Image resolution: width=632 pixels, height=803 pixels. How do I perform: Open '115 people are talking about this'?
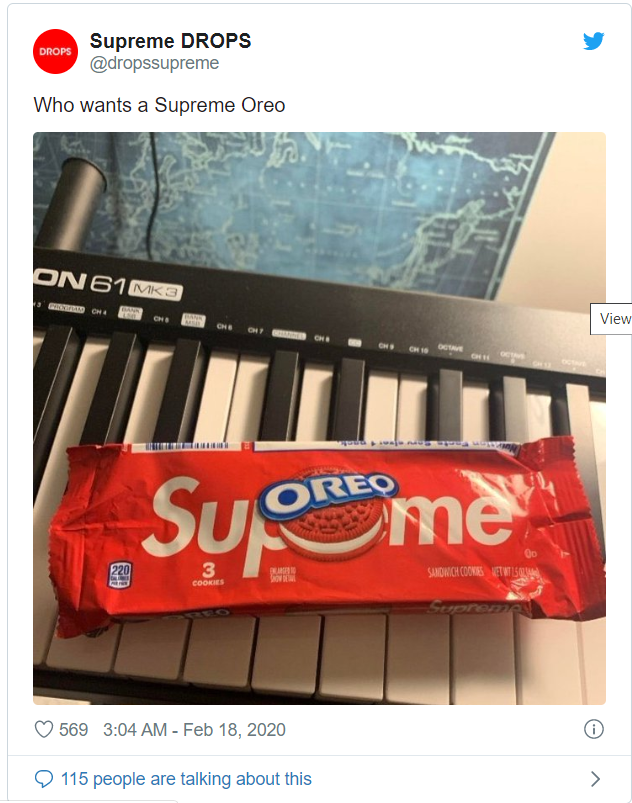tap(186, 779)
